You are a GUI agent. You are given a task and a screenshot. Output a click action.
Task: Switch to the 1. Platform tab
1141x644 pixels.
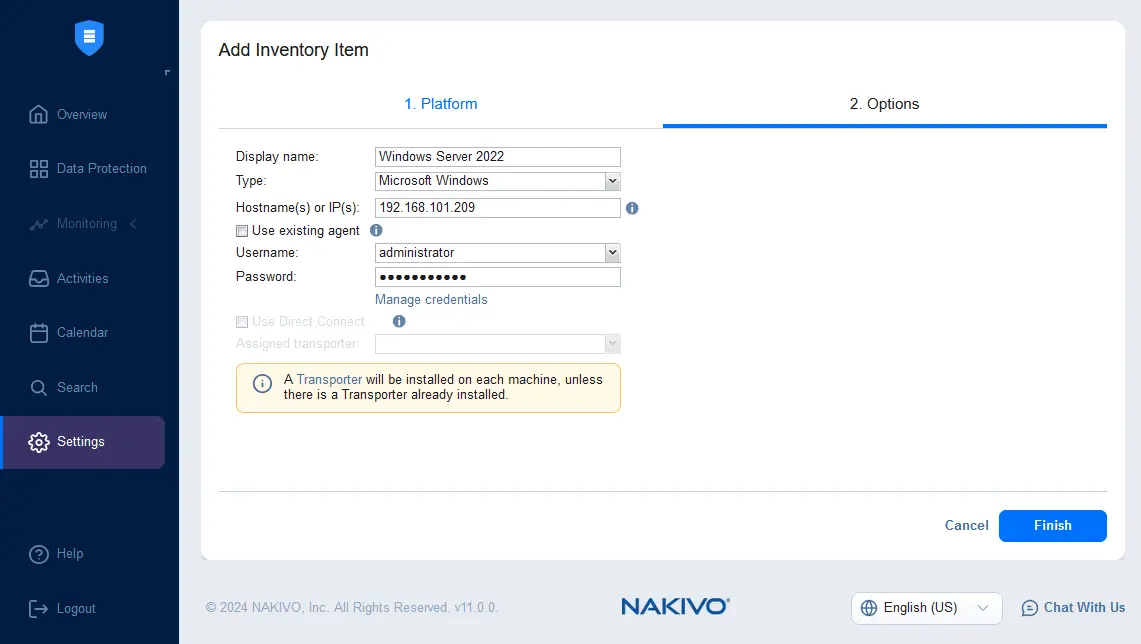441,104
